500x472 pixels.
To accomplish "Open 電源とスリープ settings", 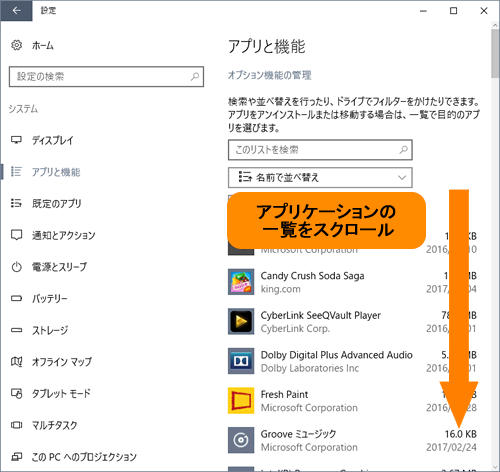I will 59,267.
